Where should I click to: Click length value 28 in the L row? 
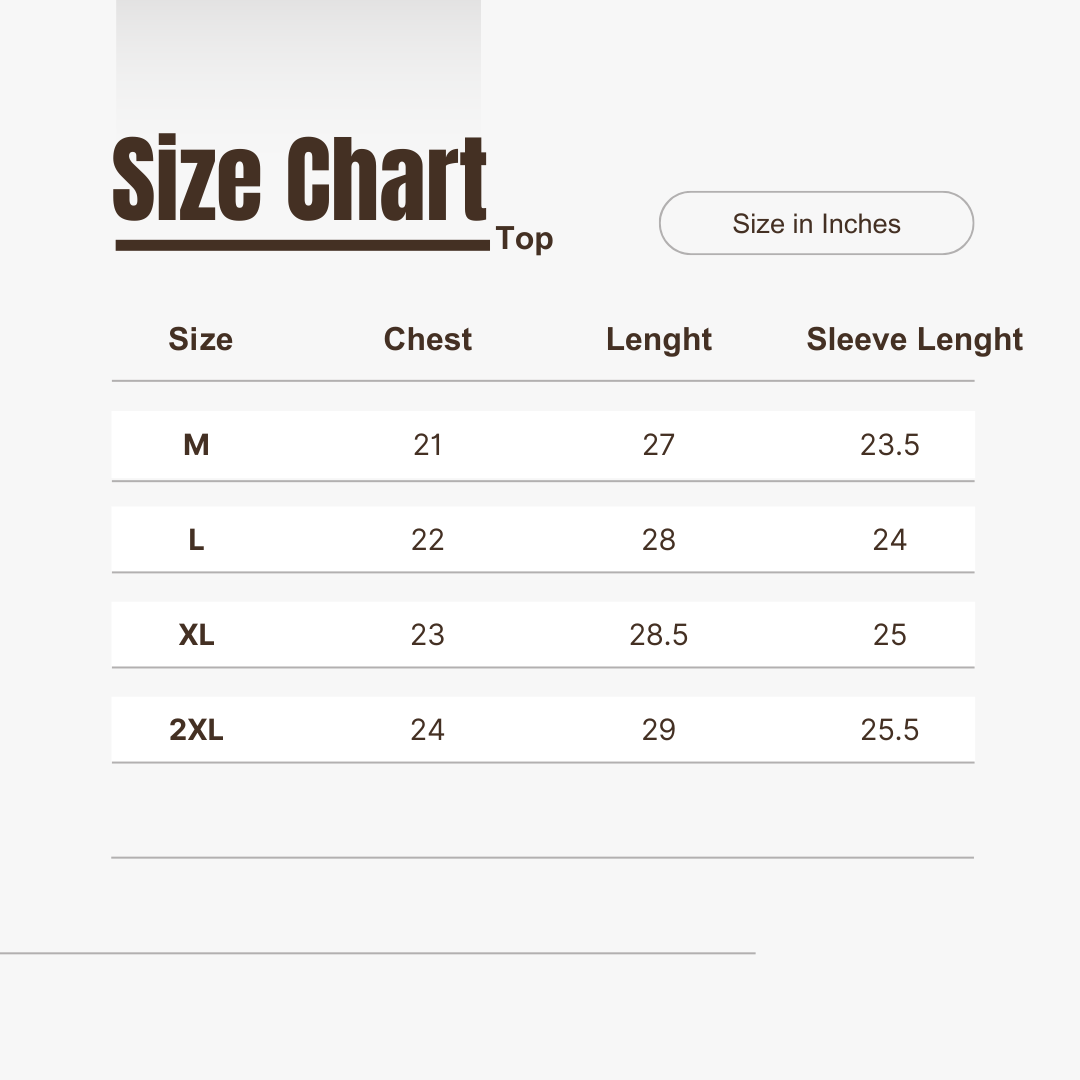[x=659, y=540]
